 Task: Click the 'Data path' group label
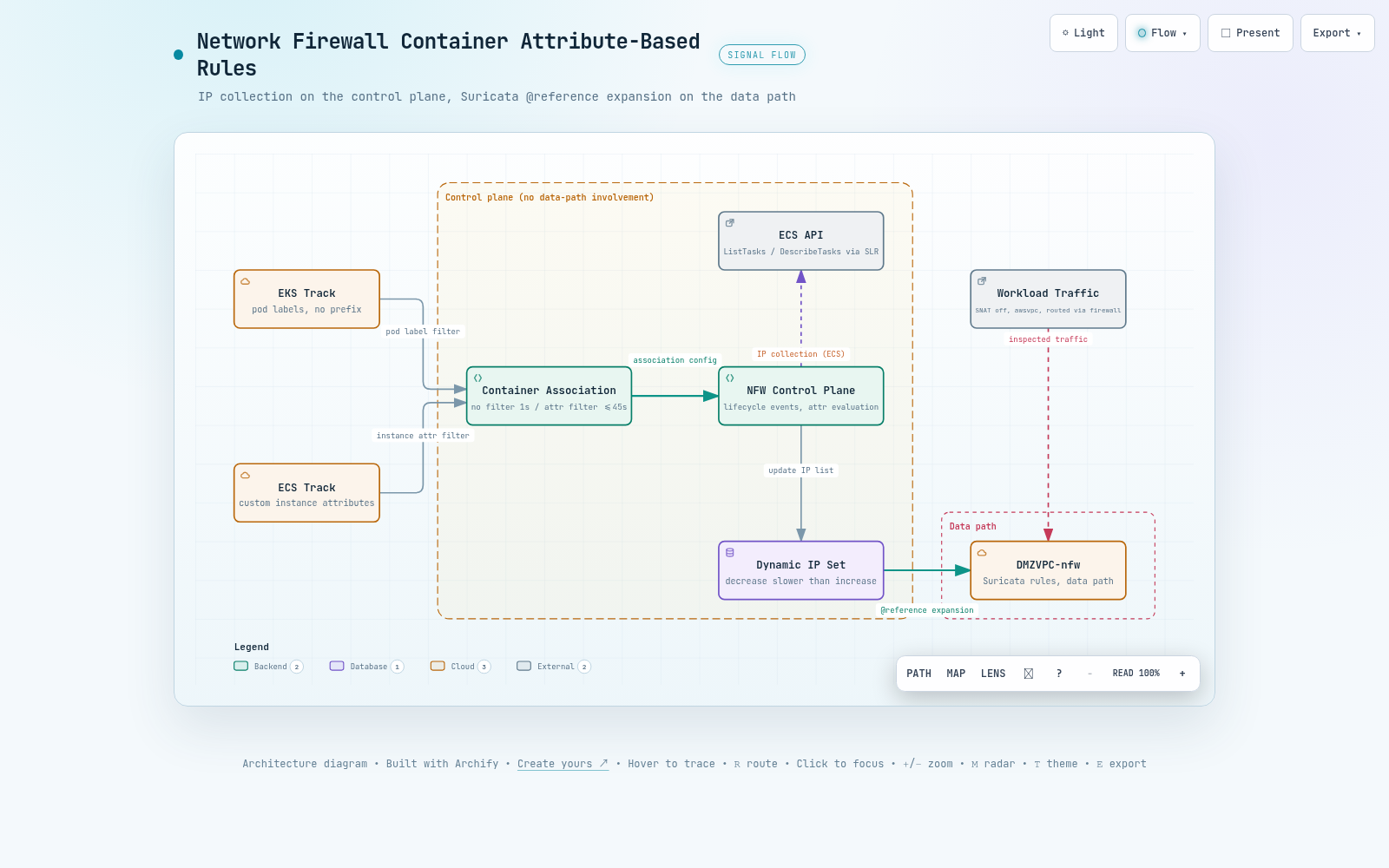972,527
